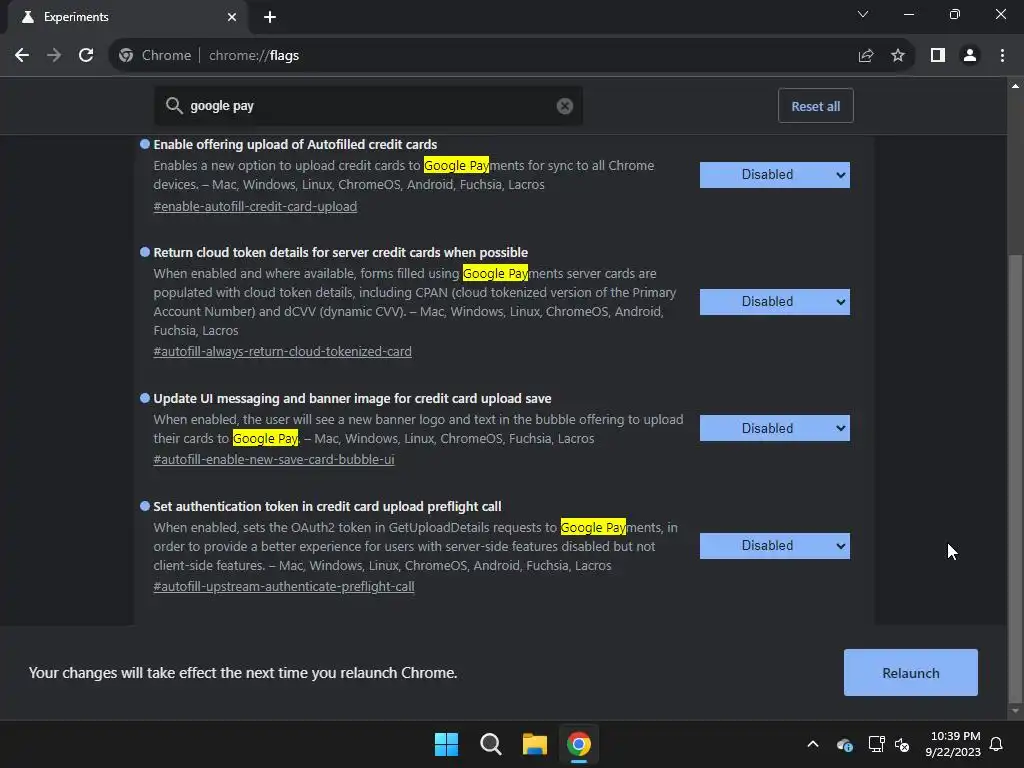The image size is (1024, 768).
Task: Click the muted volume tray icon
Action: [902, 744]
